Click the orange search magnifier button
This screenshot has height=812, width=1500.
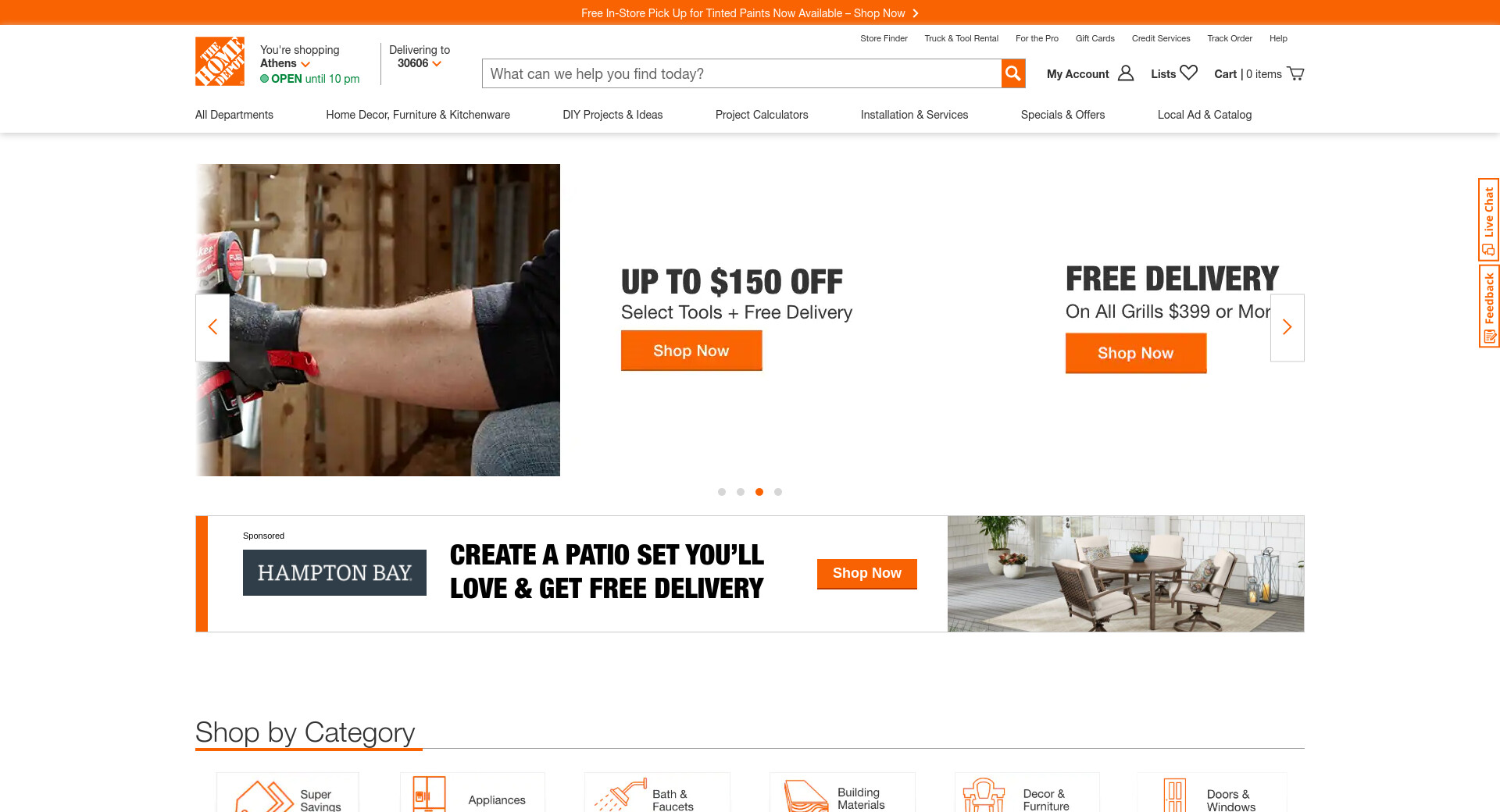click(x=1013, y=73)
